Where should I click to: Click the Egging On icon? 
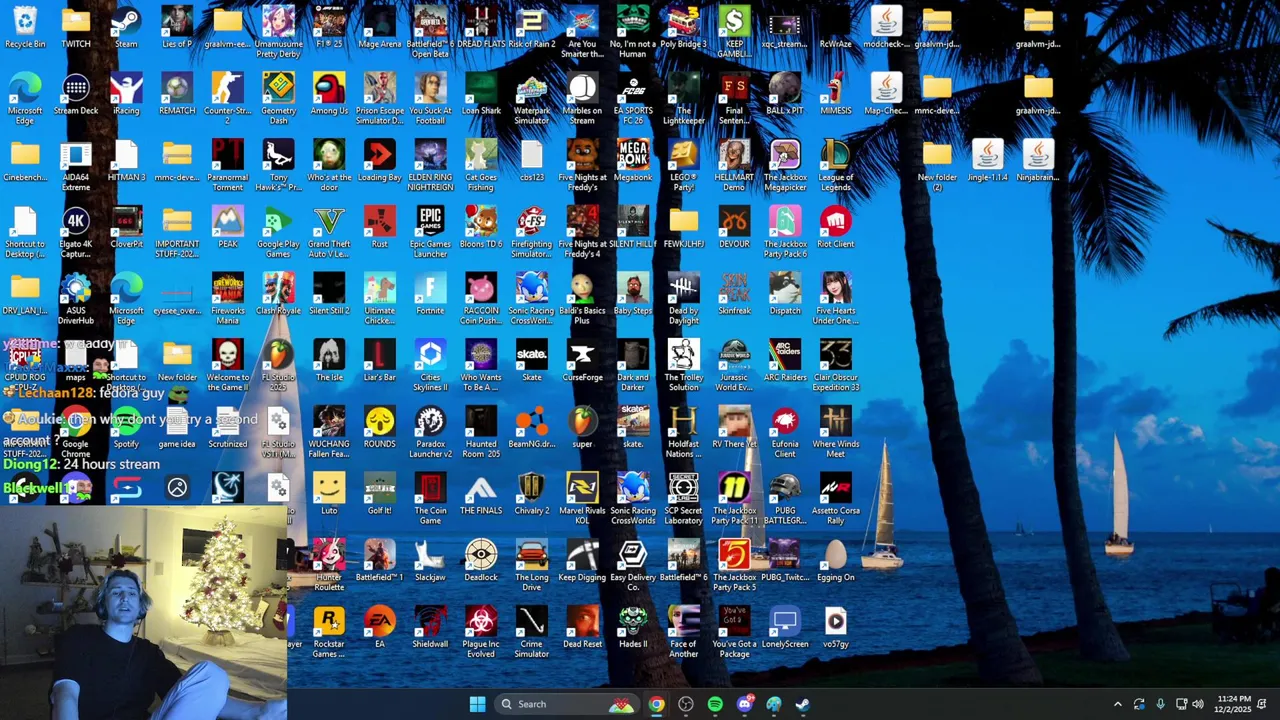tap(836, 562)
